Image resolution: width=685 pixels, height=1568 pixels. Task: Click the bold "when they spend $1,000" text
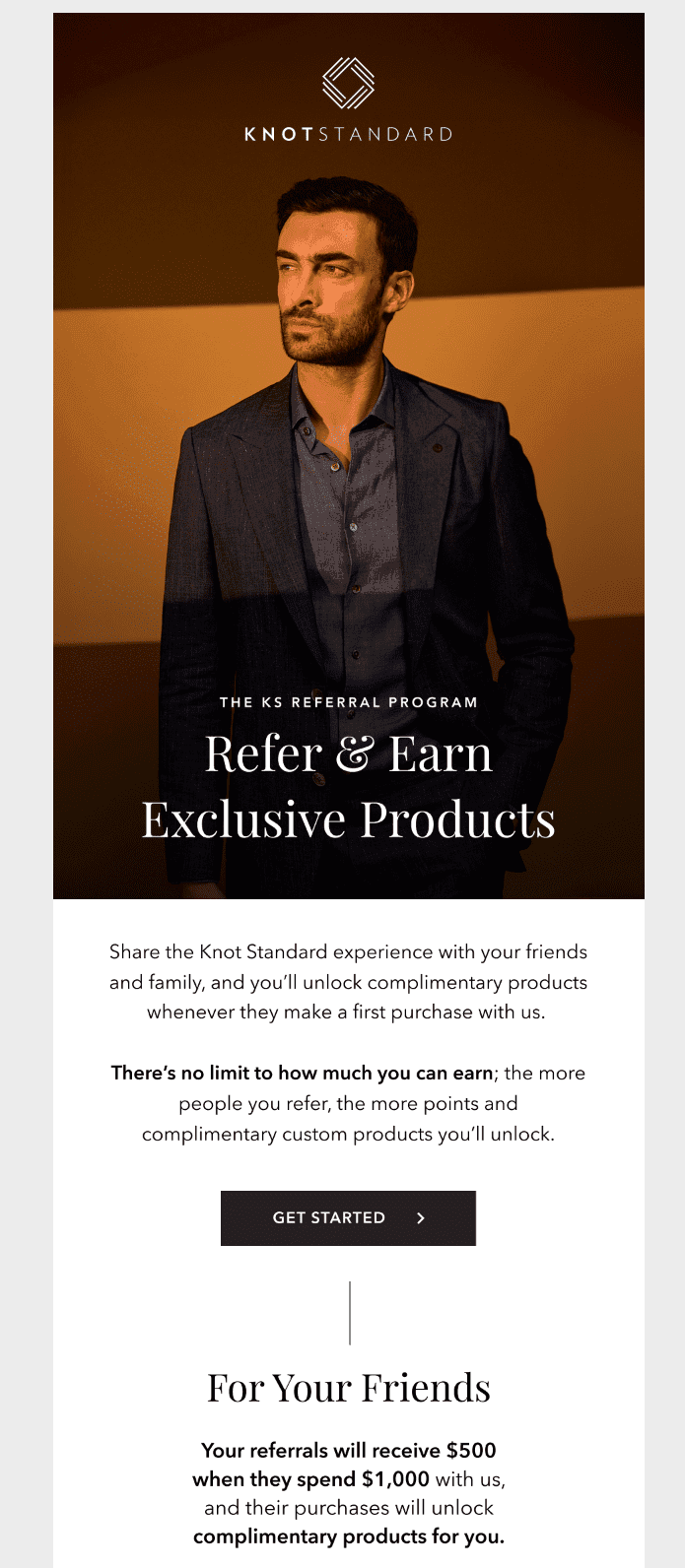[310, 1478]
